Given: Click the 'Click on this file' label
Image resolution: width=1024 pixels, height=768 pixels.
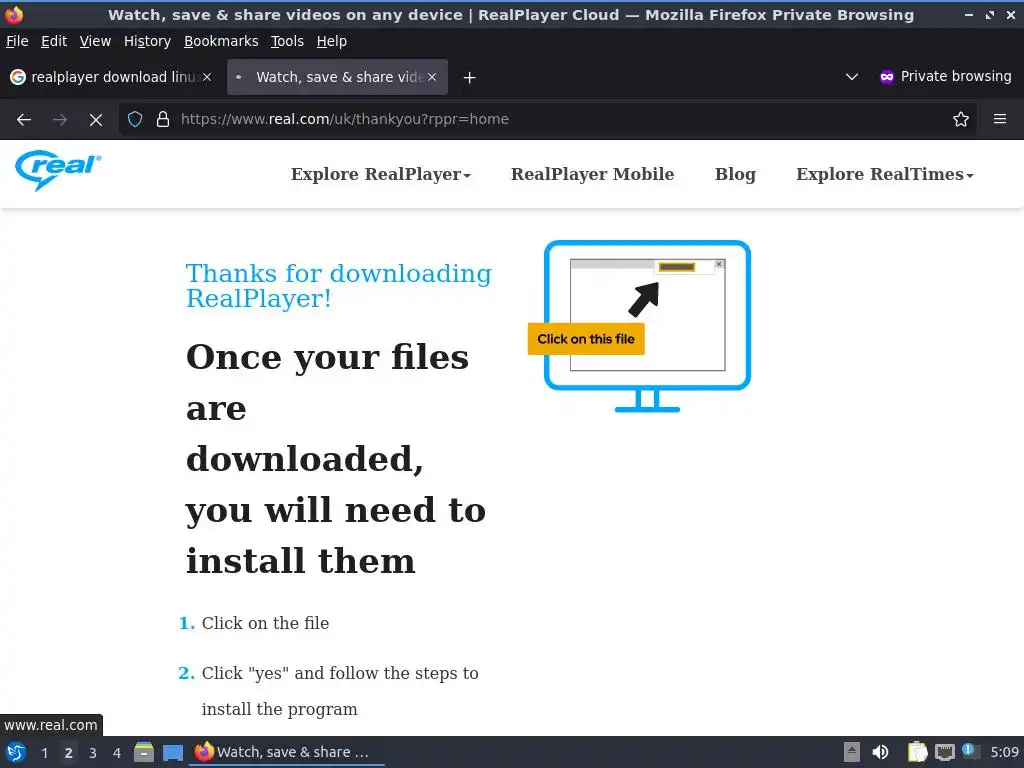Looking at the screenshot, I should click(x=586, y=339).
